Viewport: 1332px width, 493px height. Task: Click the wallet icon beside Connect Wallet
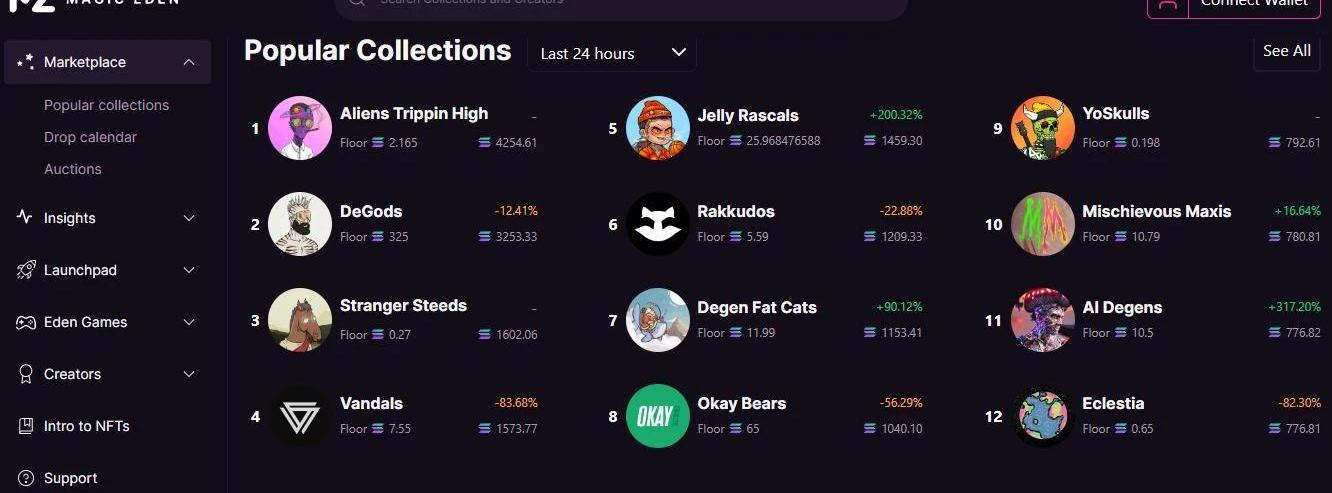[x=1167, y=5]
